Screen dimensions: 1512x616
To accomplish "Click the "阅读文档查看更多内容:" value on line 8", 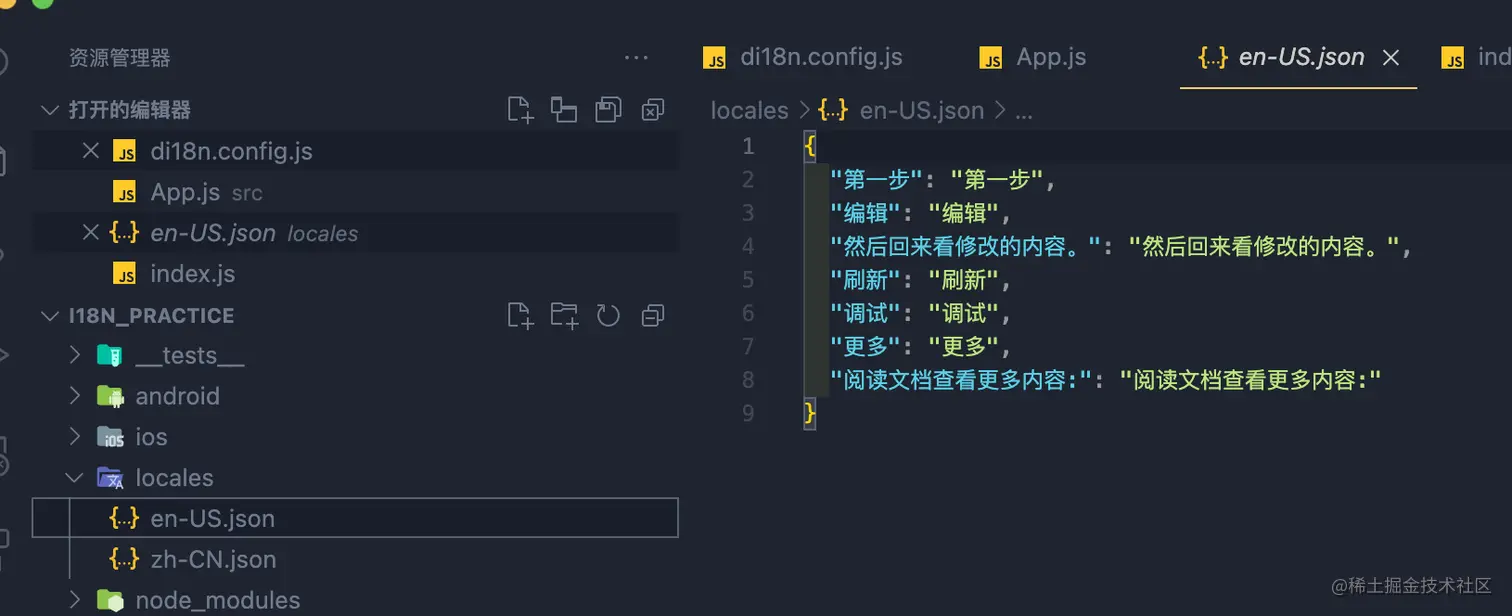I will click(x=1251, y=380).
